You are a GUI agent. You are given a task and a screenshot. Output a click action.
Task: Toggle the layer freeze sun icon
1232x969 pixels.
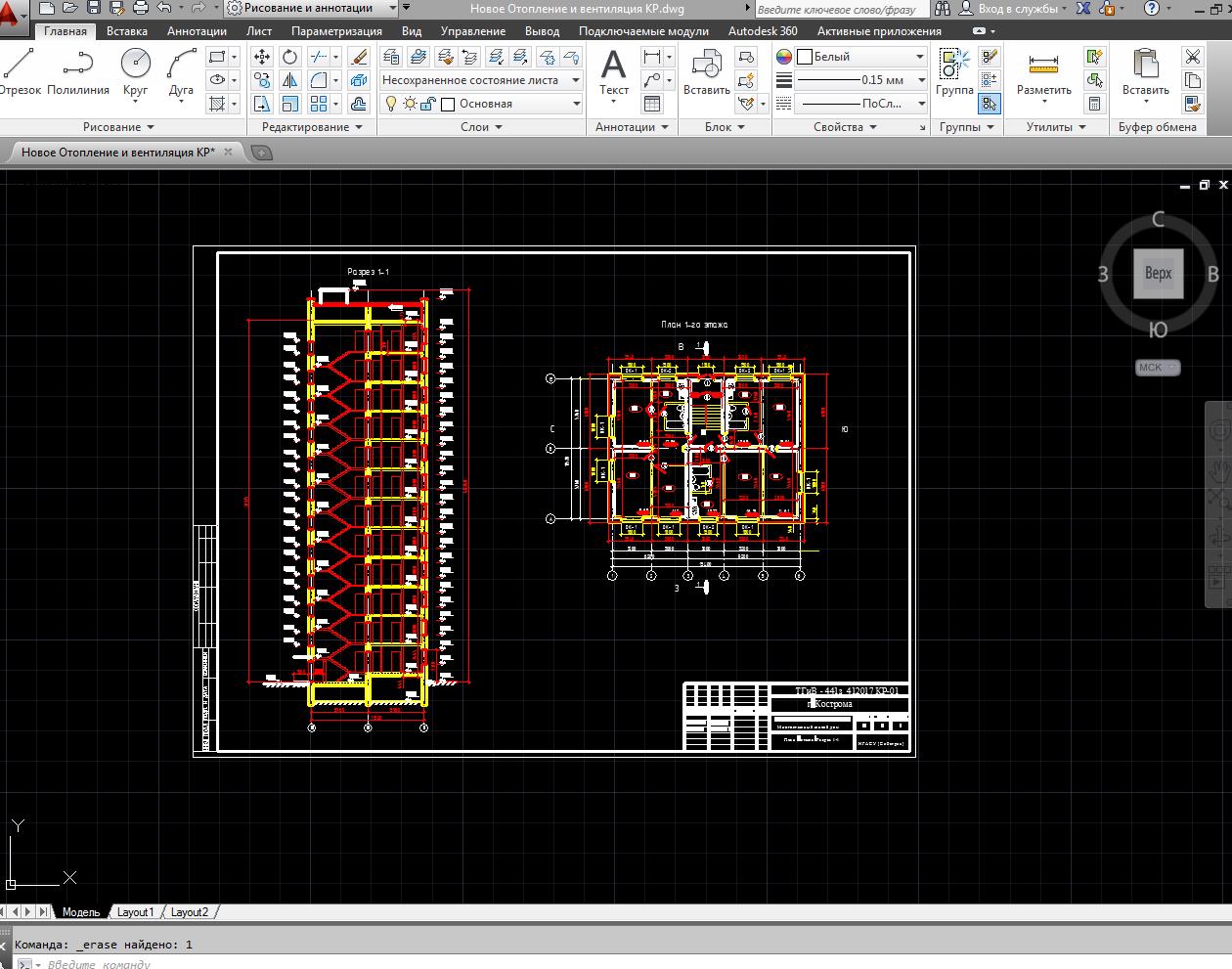coord(410,104)
